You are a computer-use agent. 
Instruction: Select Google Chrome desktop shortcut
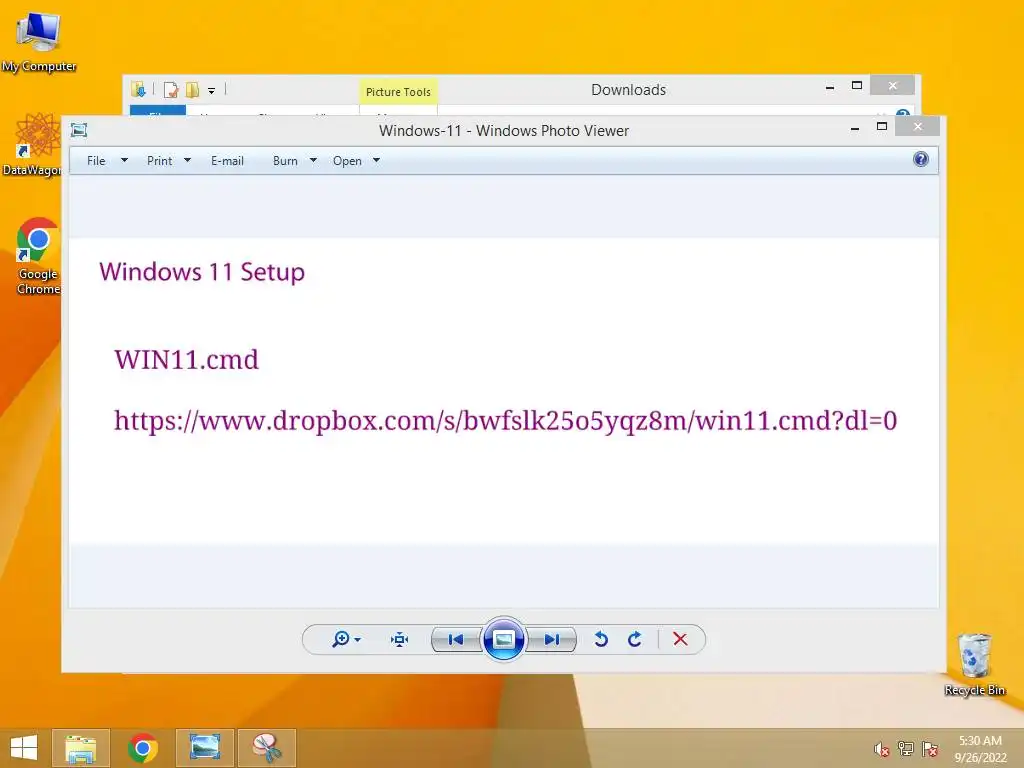(x=37, y=256)
